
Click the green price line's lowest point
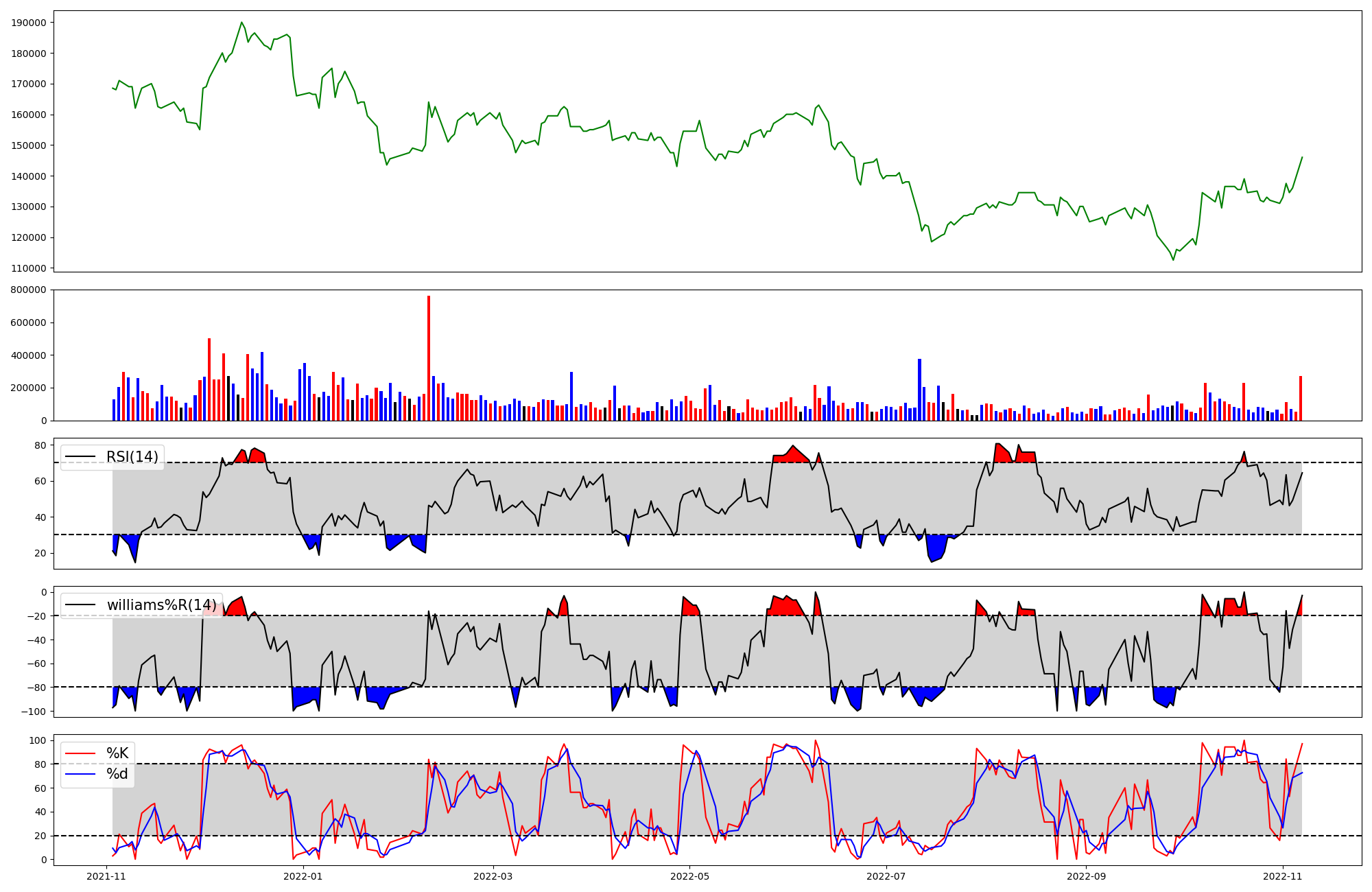pos(1173,259)
